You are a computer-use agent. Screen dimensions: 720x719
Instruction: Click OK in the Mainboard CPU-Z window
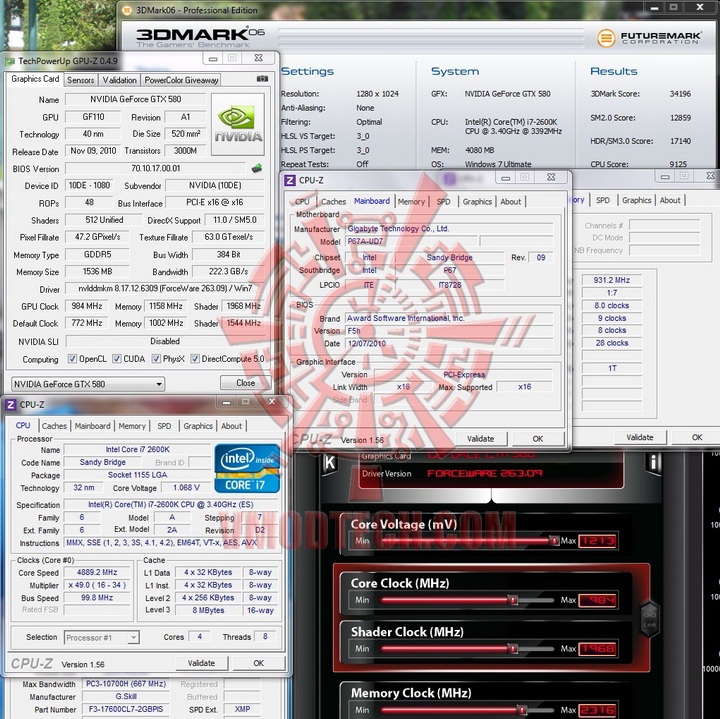click(x=538, y=438)
